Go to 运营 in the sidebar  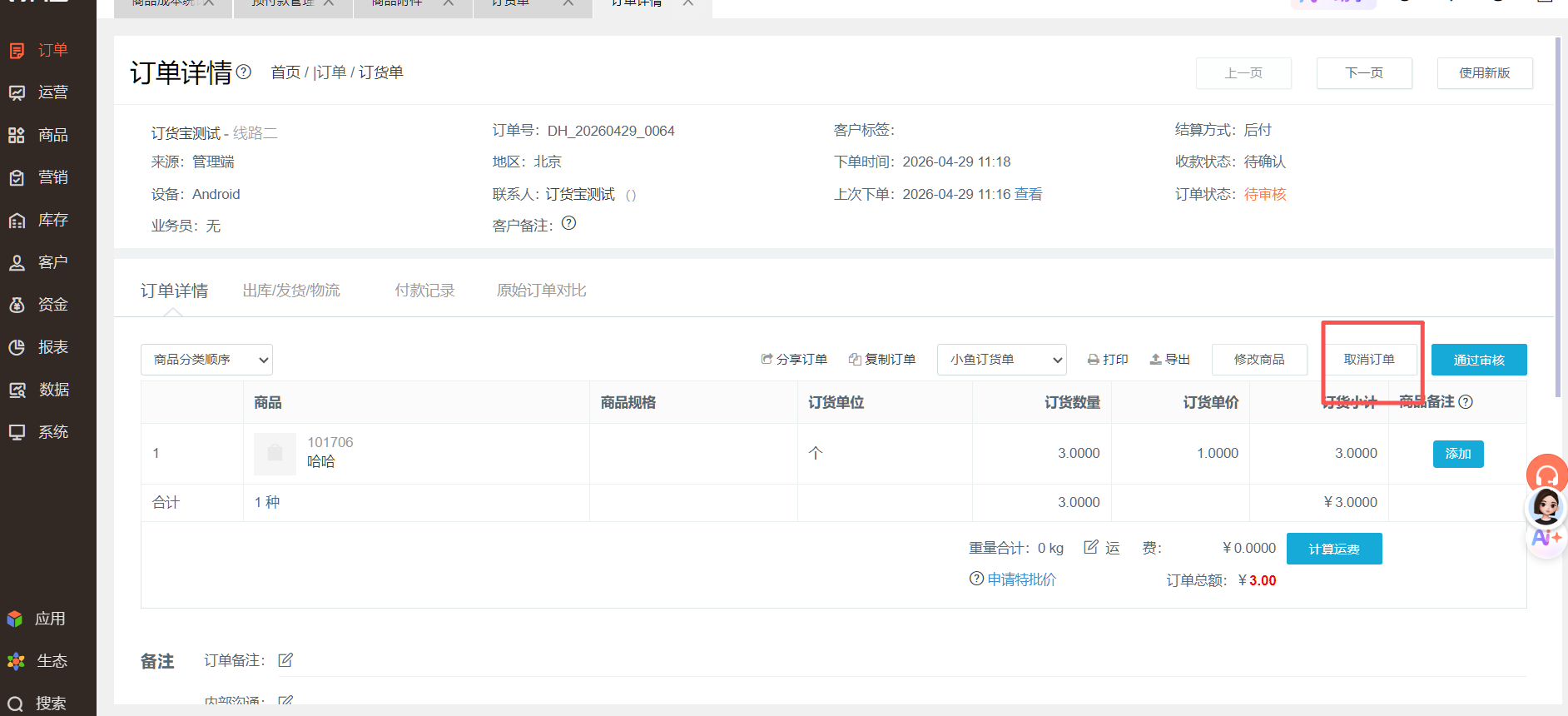coord(38,92)
